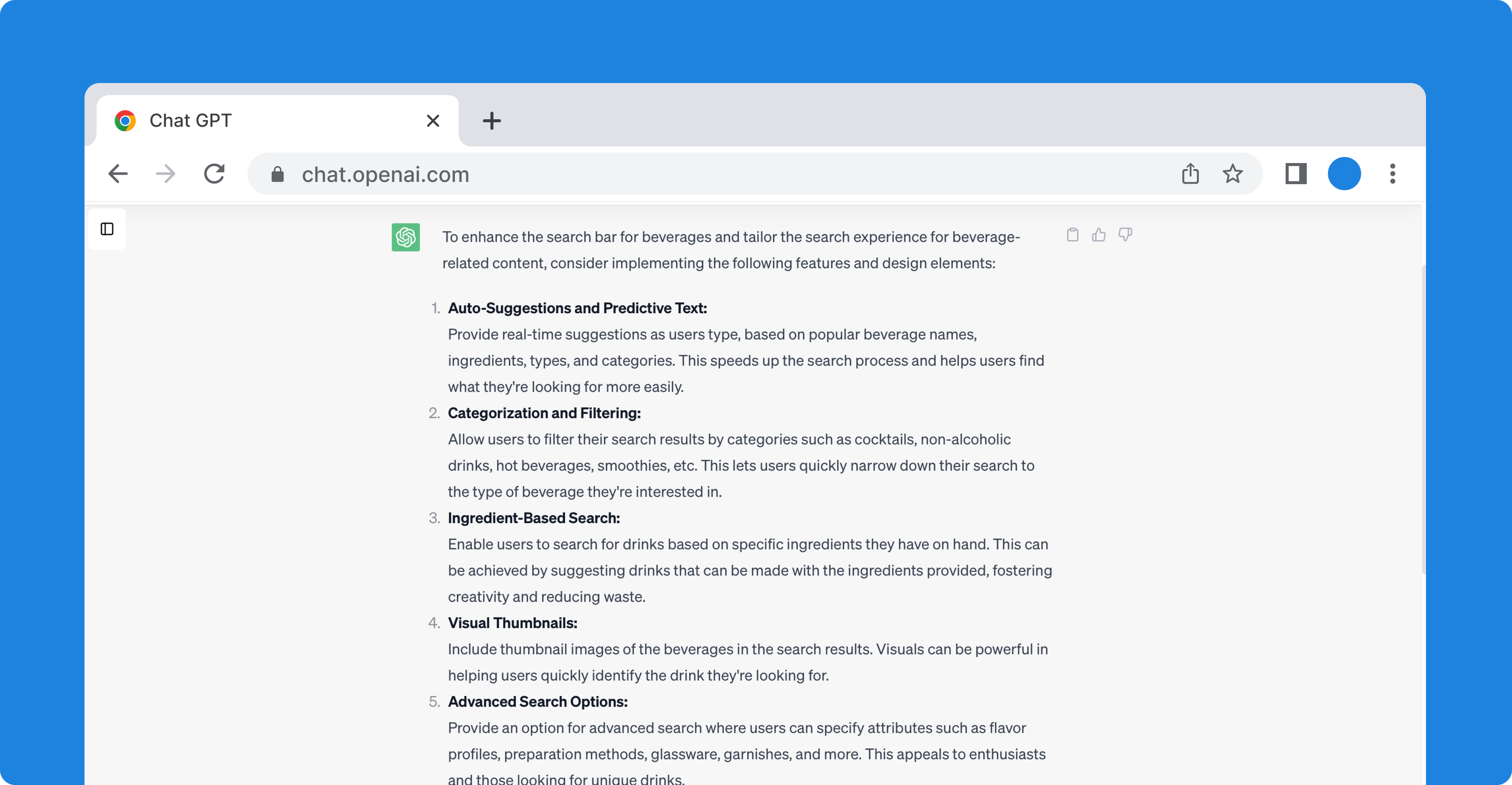Give the response a thumbs up

[x=1099, y=235]
